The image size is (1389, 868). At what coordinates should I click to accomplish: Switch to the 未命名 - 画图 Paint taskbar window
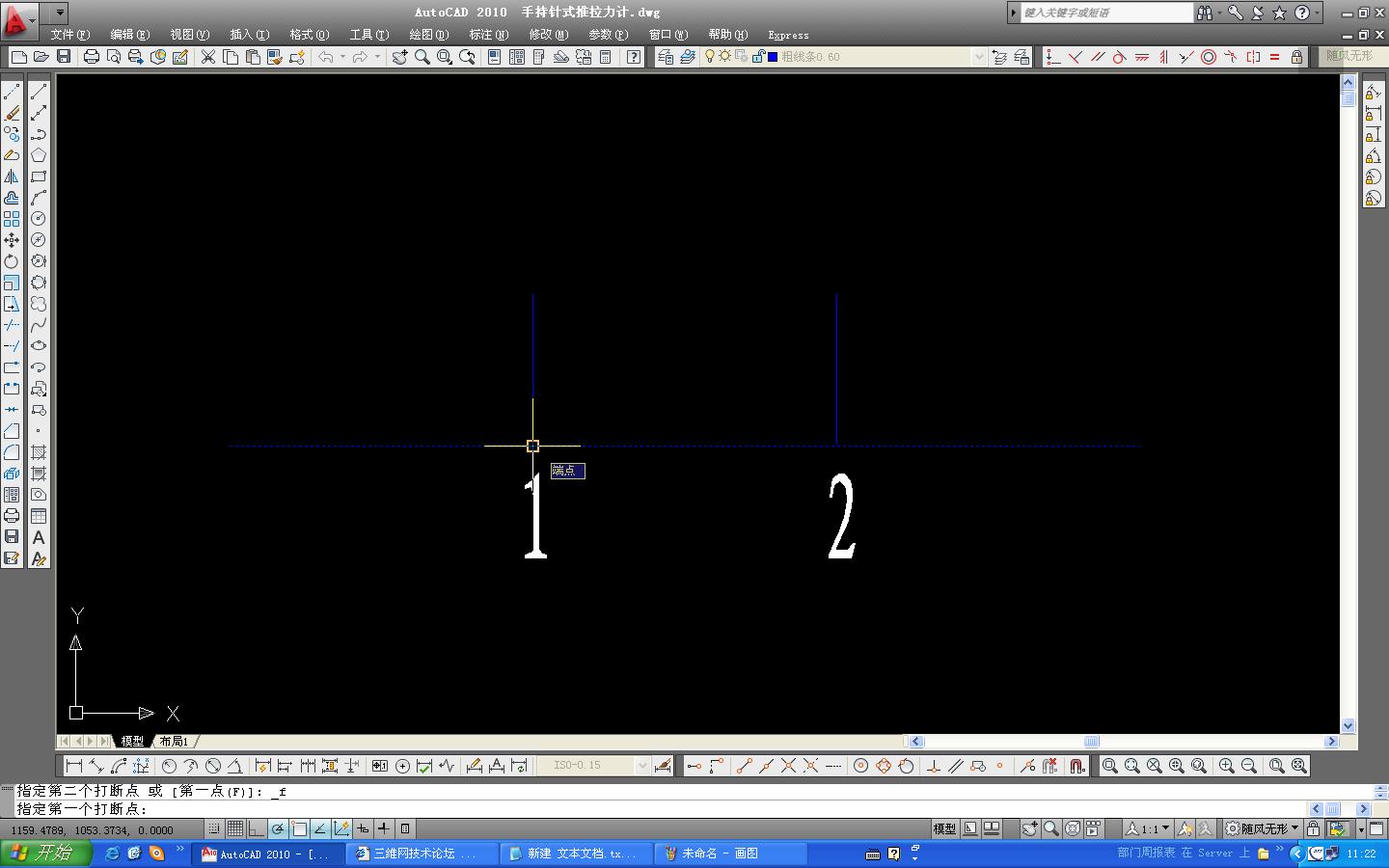[730, 854]
